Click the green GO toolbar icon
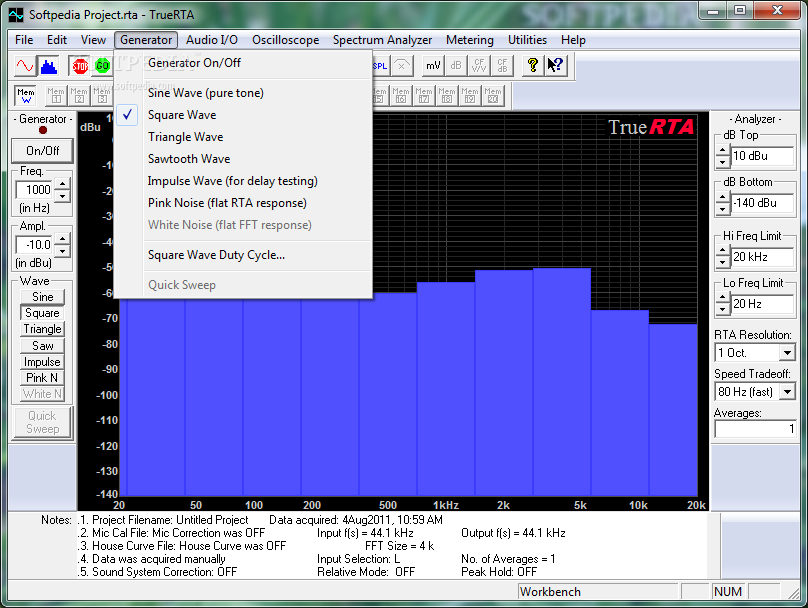Viewport: 808px width, 608px height. tap(103, 66)
